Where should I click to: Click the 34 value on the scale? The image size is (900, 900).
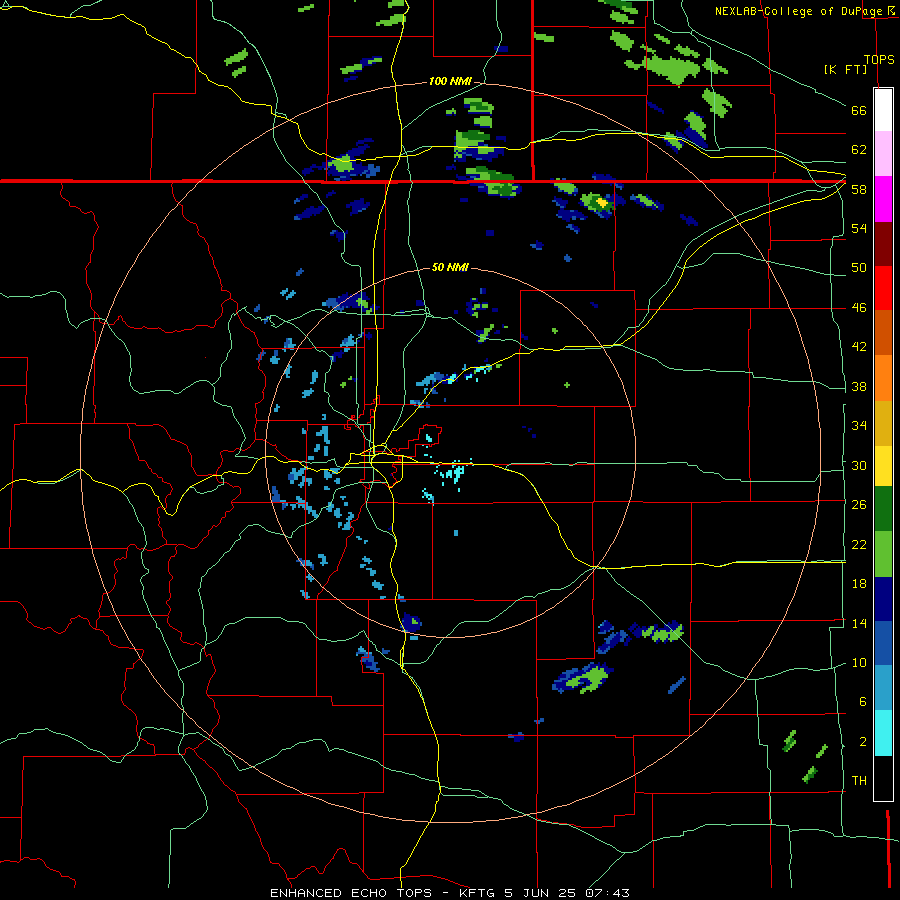coord(859,426)
